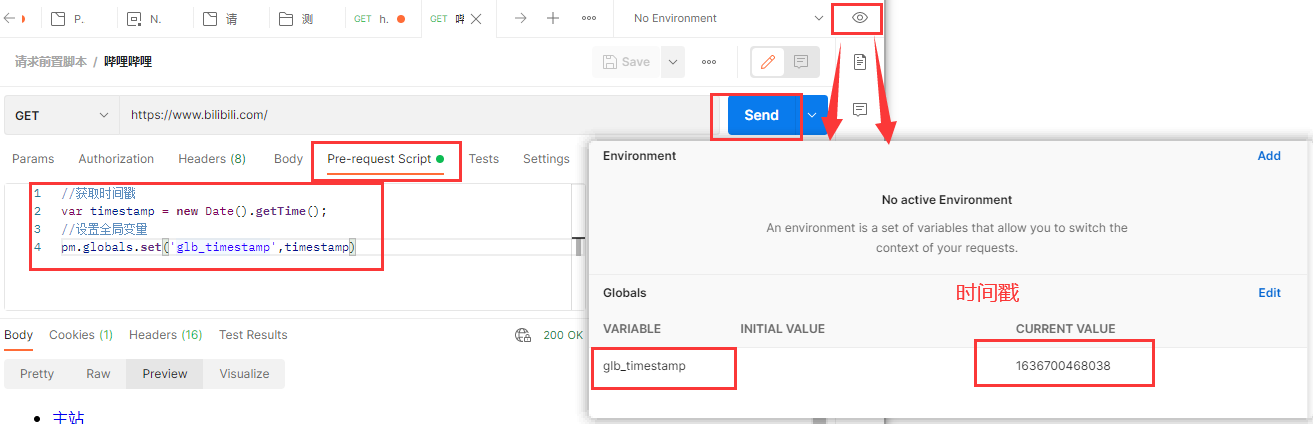Switch to edit mode pencil icon

(768, 62)
